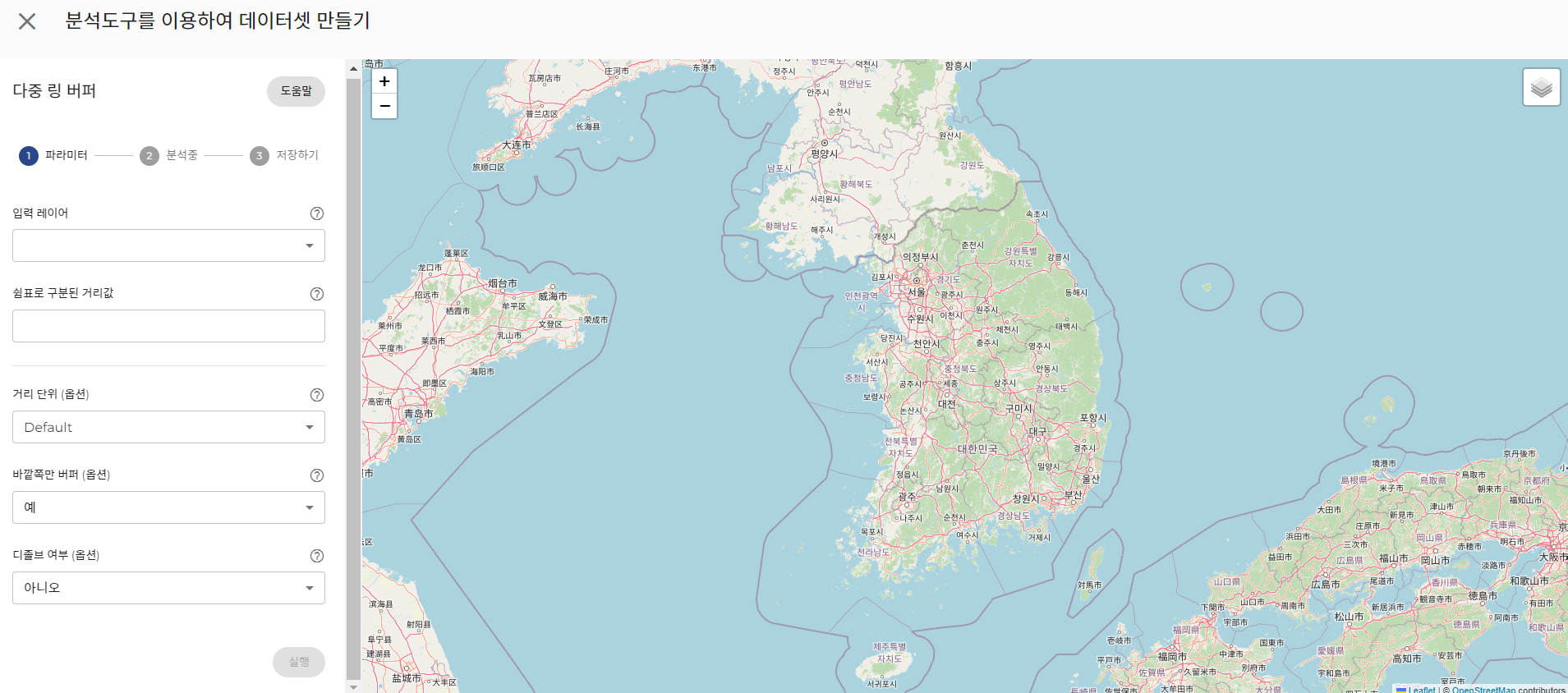This screenshot has height=693, width=1568.
Task: Open the map layers switcher
Action: coord(1541,87)
